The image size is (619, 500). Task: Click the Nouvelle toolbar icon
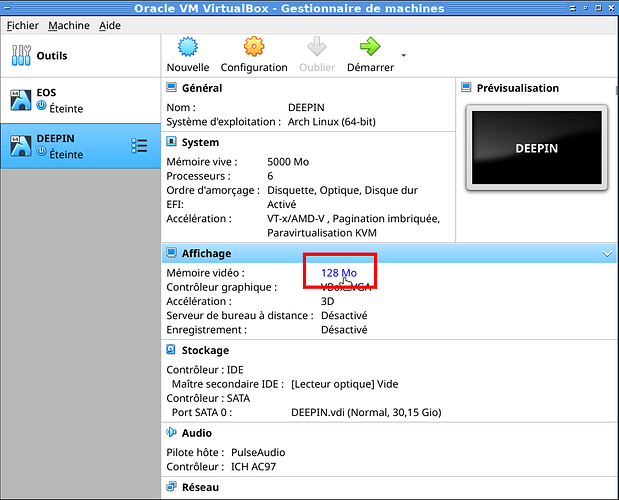(x=188, y=47)
